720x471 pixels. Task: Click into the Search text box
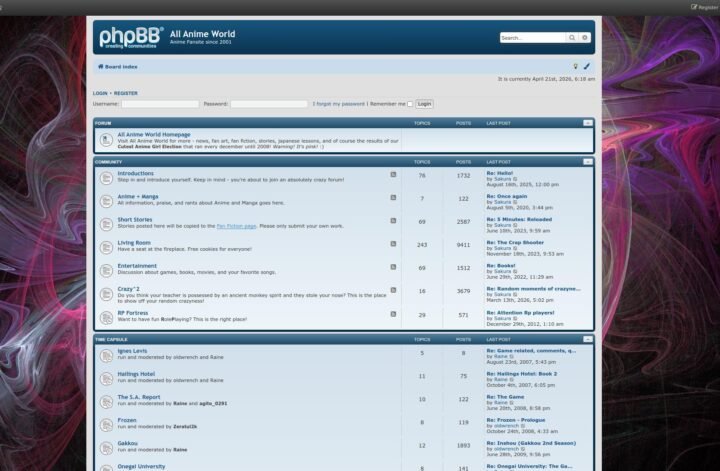[x=532, y=38]
